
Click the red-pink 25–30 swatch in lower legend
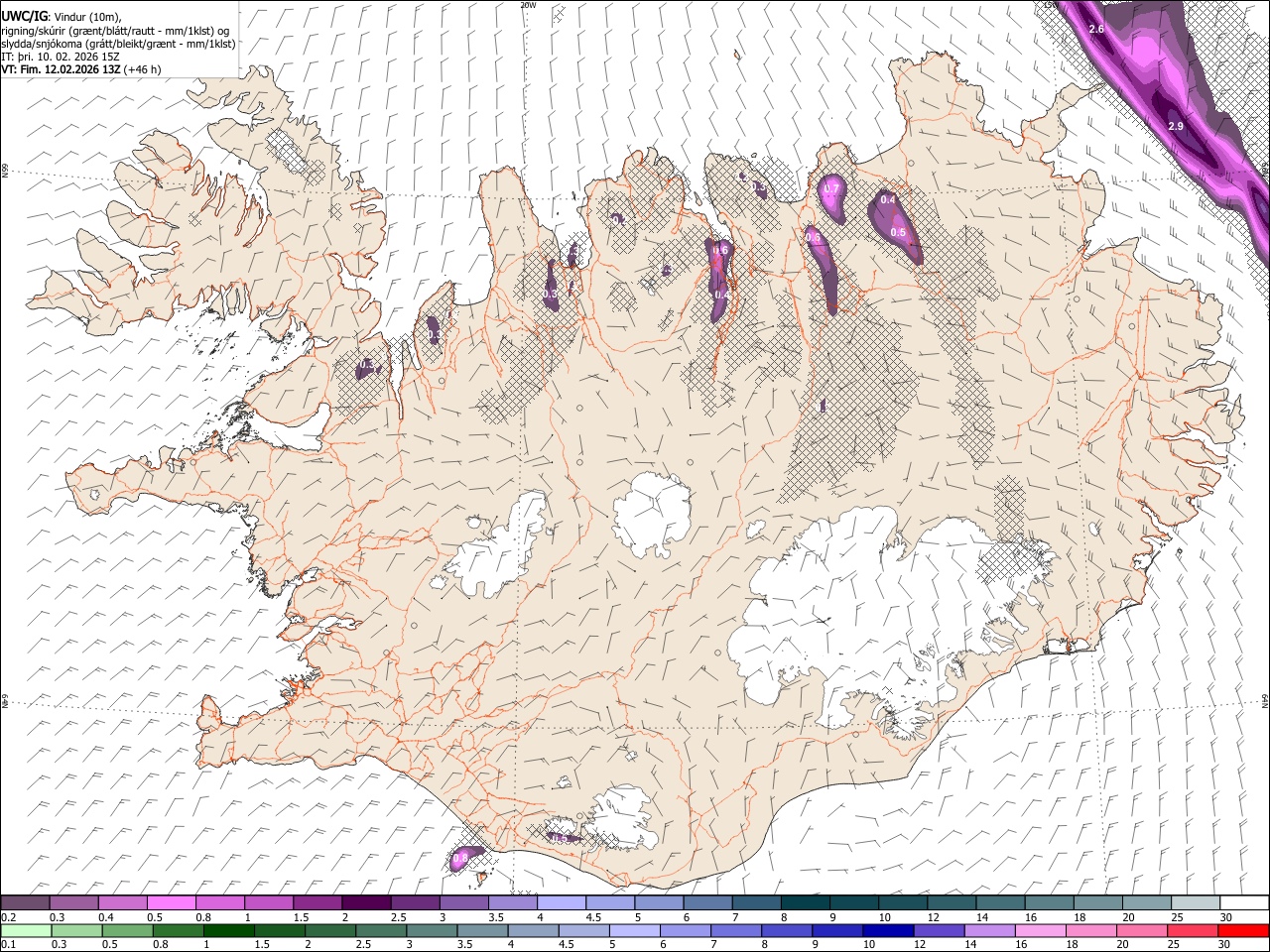coord(1192,930)
